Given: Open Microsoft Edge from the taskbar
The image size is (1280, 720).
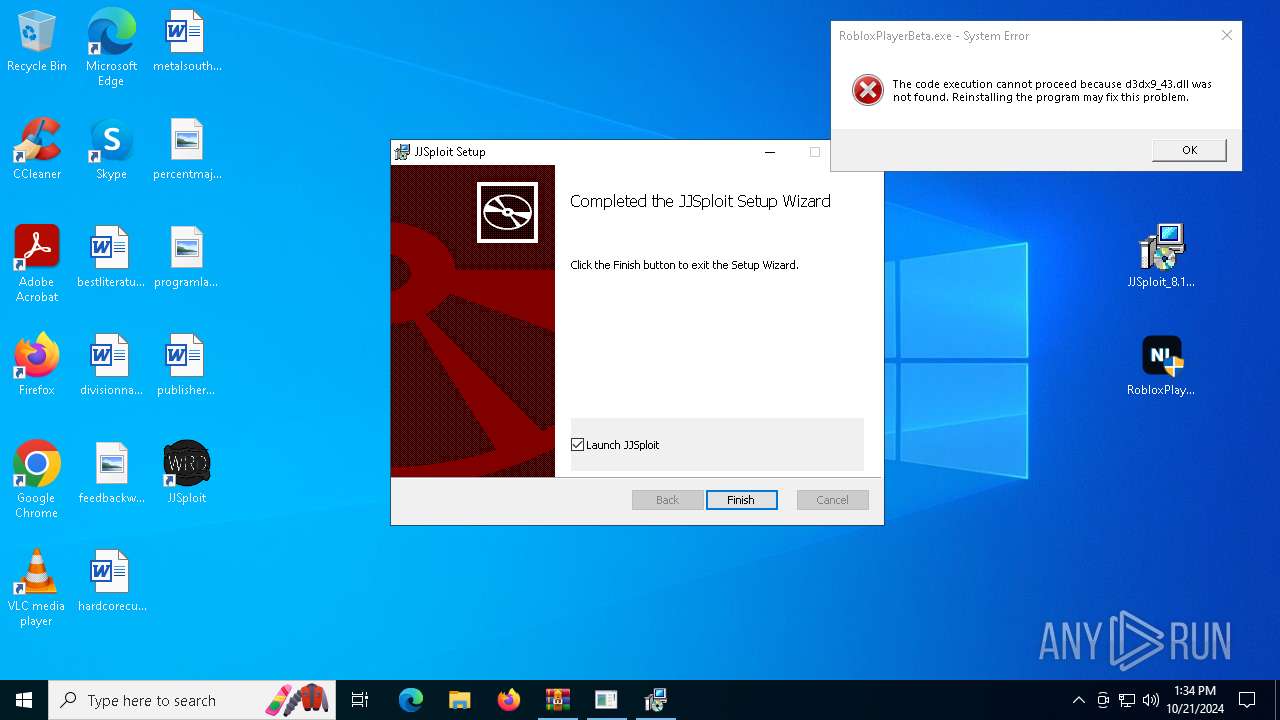Looking at the screenshot, I should point(411,700).
